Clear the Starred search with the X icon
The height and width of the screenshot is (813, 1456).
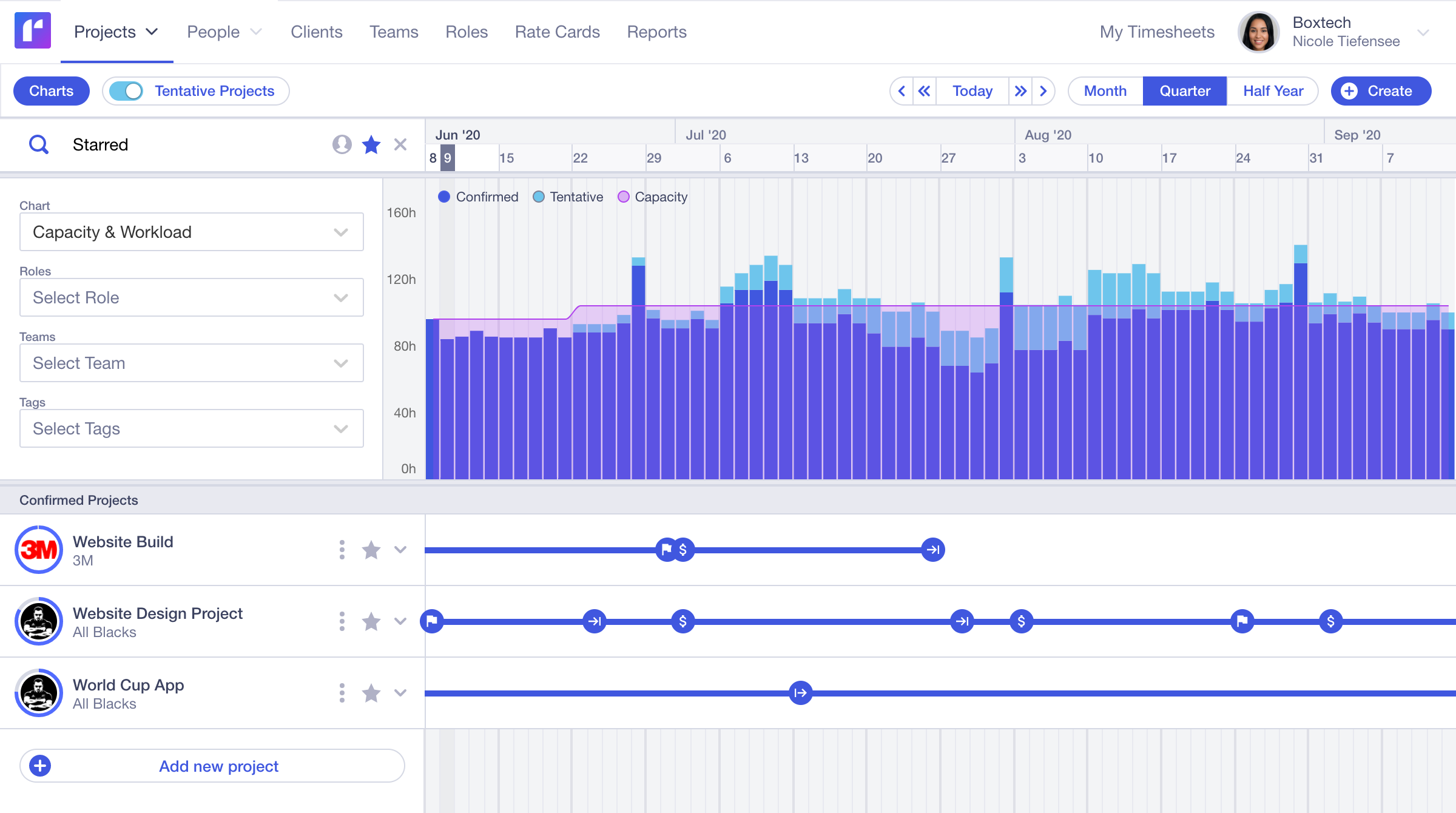400,145
